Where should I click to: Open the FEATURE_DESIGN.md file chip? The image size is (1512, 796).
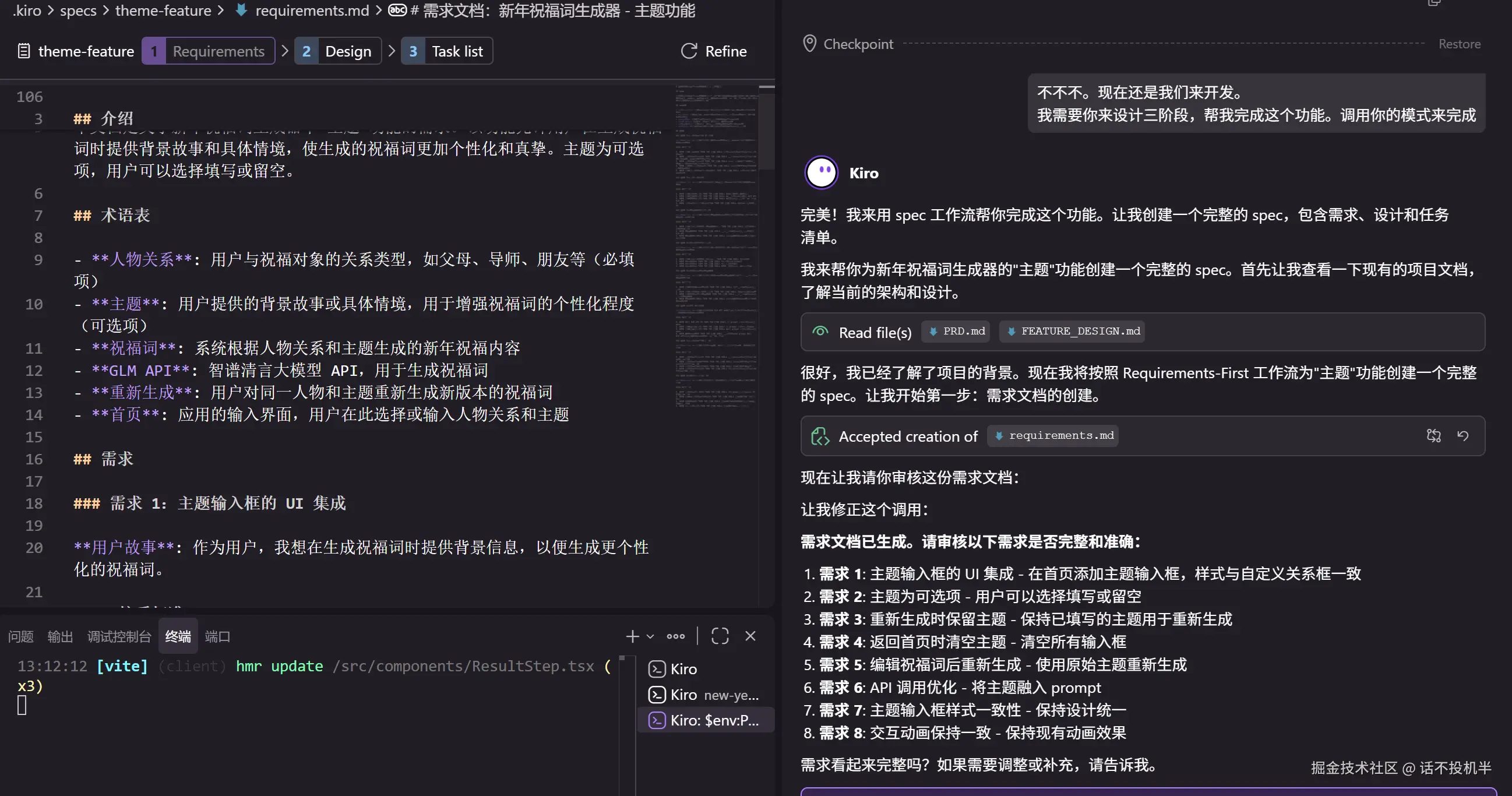(1073, 331)
